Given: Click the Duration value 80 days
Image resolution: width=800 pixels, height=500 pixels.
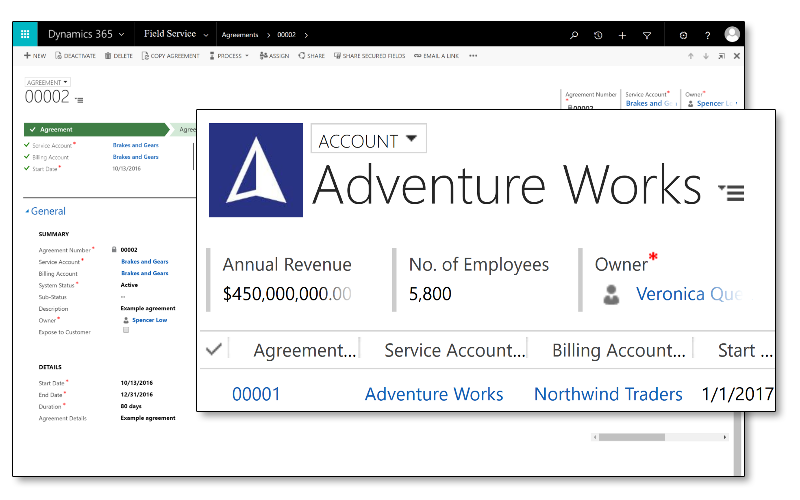Looking at the screenshot, I should tap(131, 406).
